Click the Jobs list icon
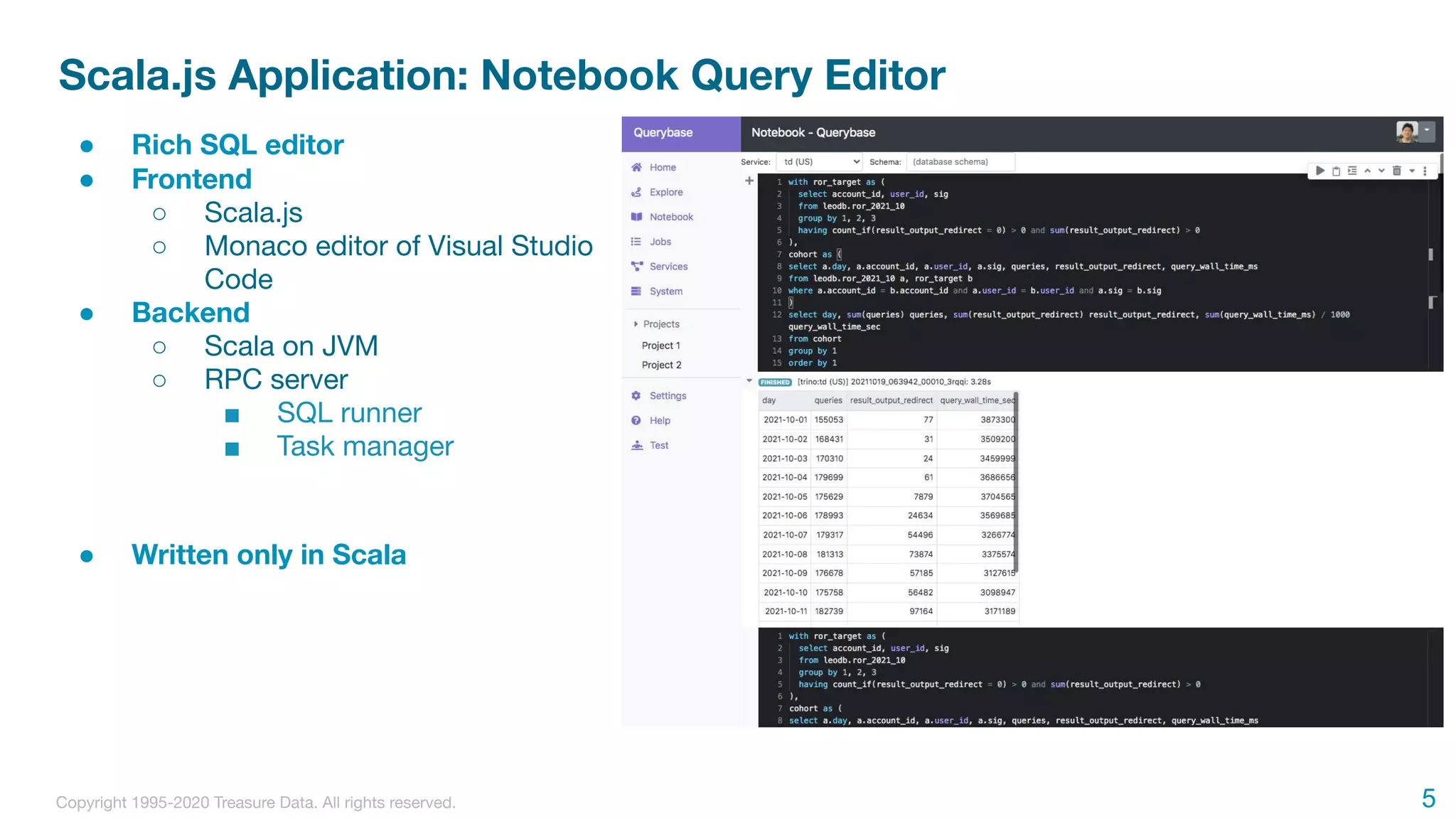1456x819 pixels. tap(636, 242)
